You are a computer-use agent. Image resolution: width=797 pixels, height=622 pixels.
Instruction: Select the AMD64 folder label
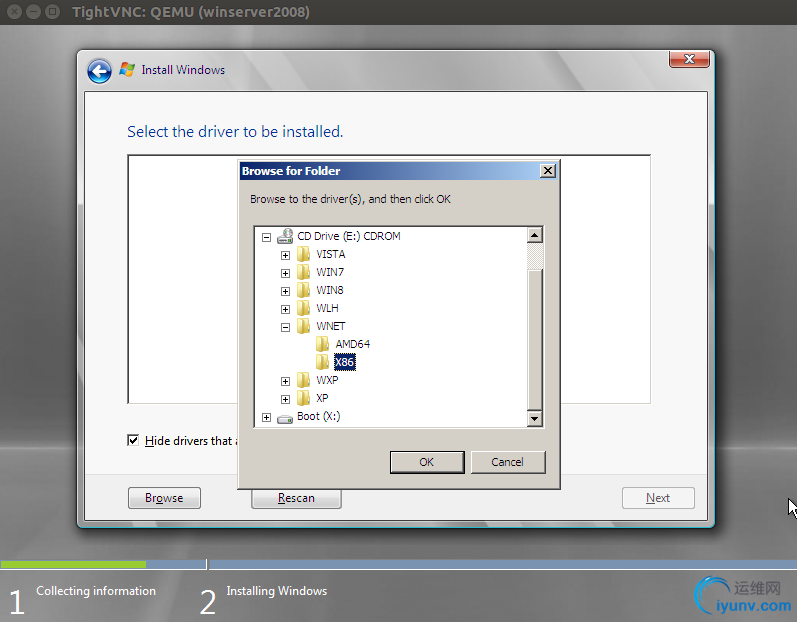point(353,345)
